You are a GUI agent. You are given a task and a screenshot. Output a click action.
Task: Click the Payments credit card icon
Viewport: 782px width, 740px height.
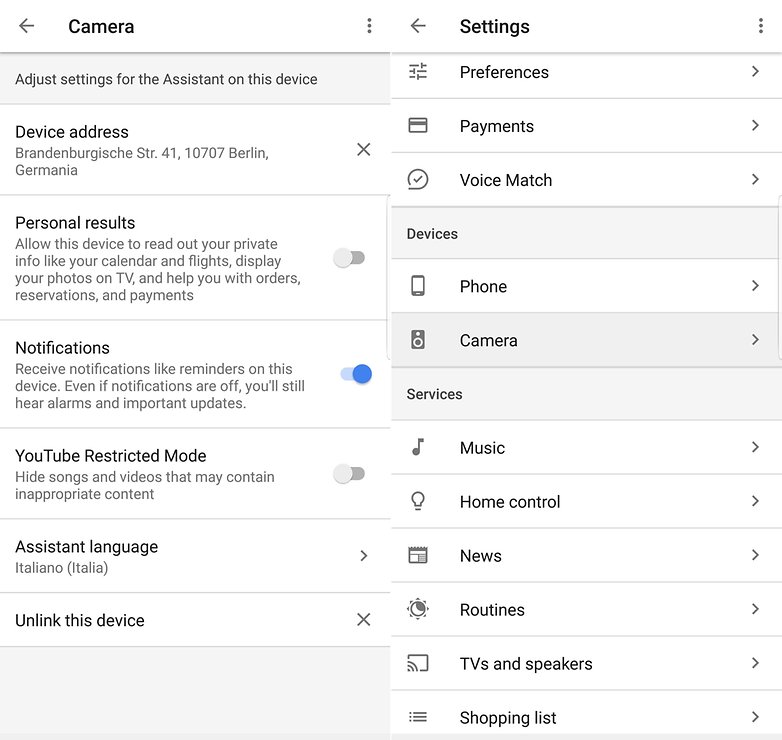[x=418, y=125]
